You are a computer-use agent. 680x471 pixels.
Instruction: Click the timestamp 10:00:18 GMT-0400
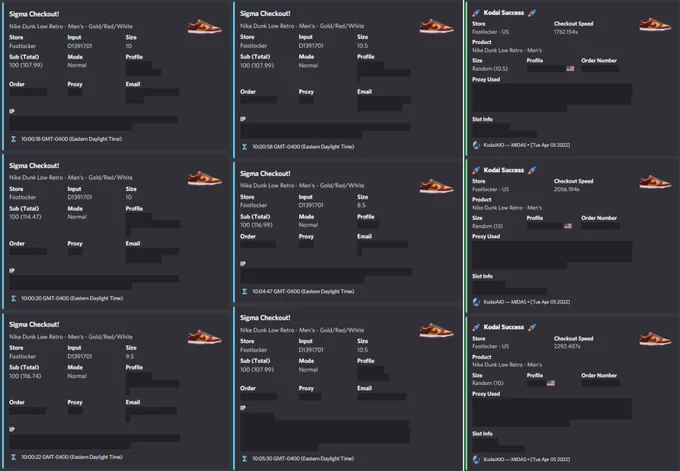72,139
